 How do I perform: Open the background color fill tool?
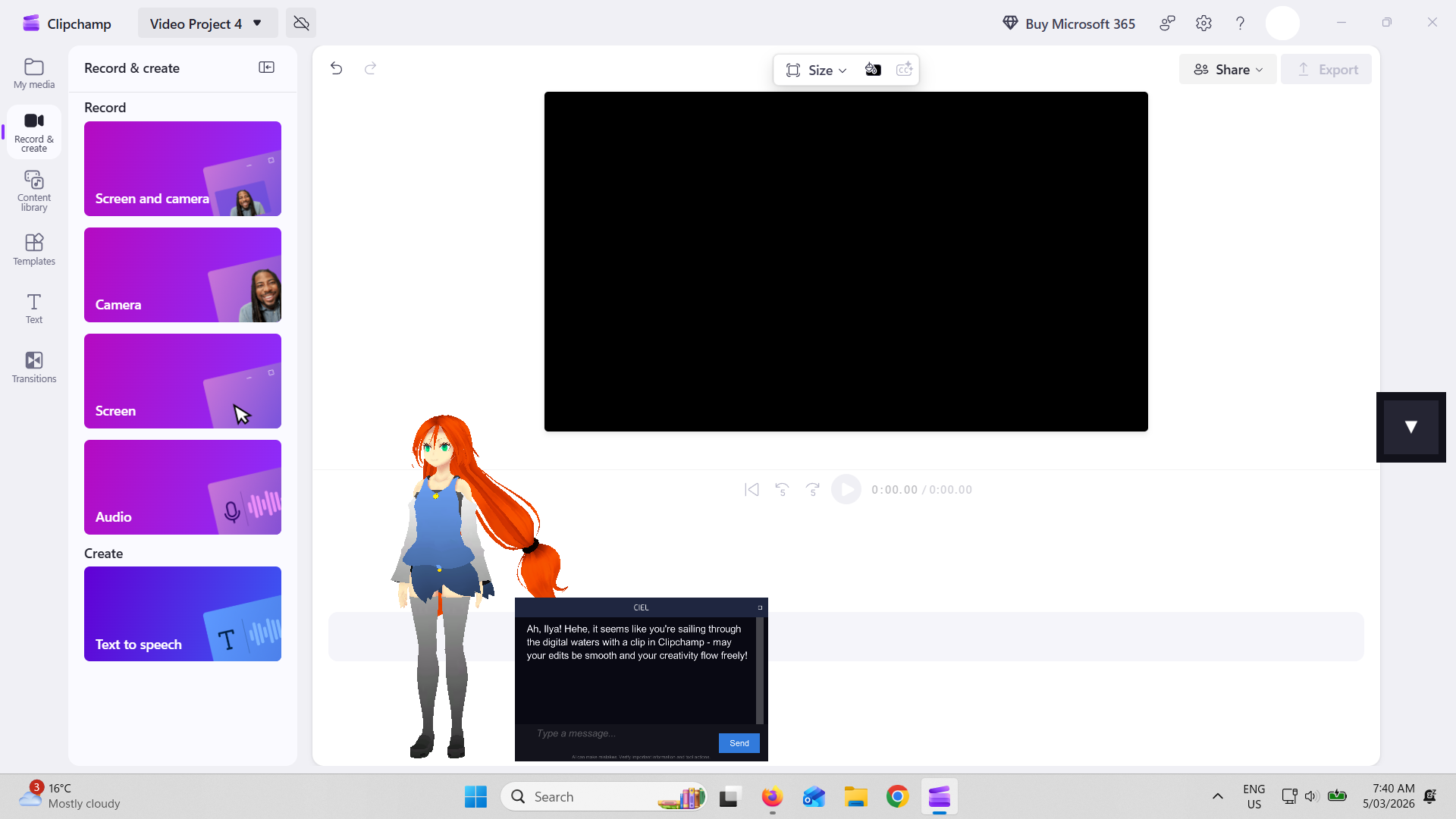pos(873,69)
